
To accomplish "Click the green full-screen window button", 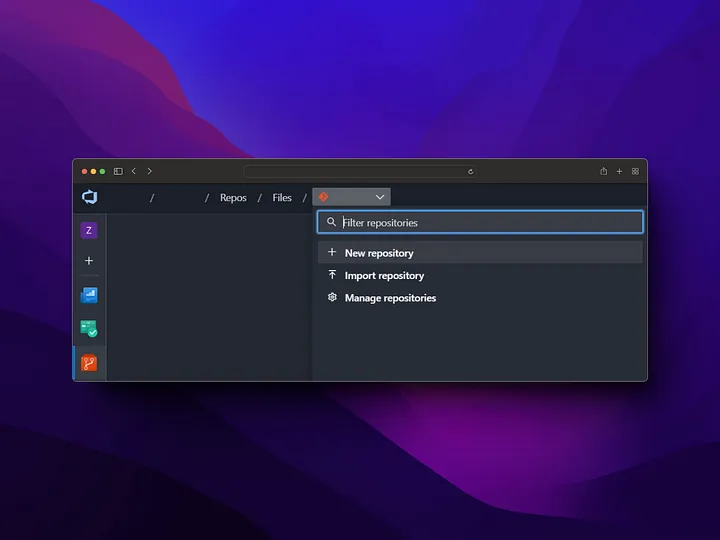I will [x=102, y=171].
